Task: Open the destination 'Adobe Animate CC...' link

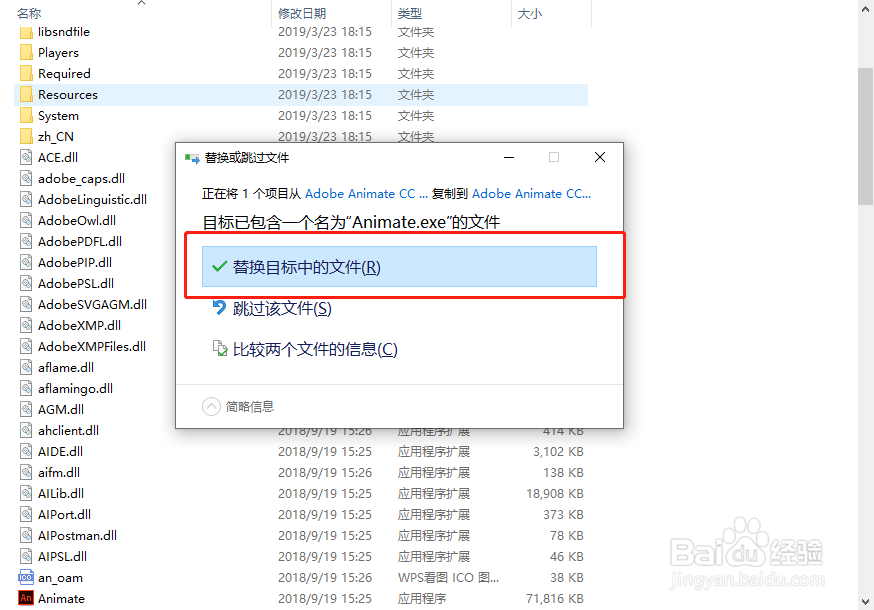Action: 531,193
